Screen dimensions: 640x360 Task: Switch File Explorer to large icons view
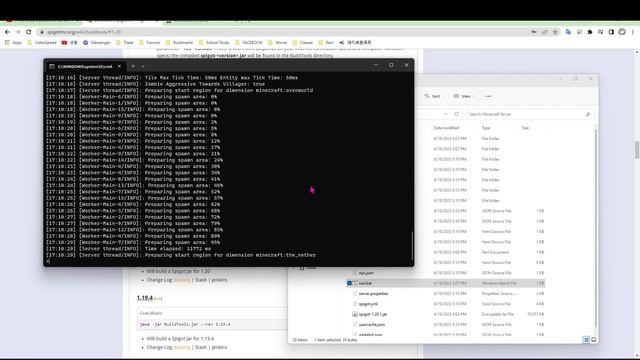593,340
